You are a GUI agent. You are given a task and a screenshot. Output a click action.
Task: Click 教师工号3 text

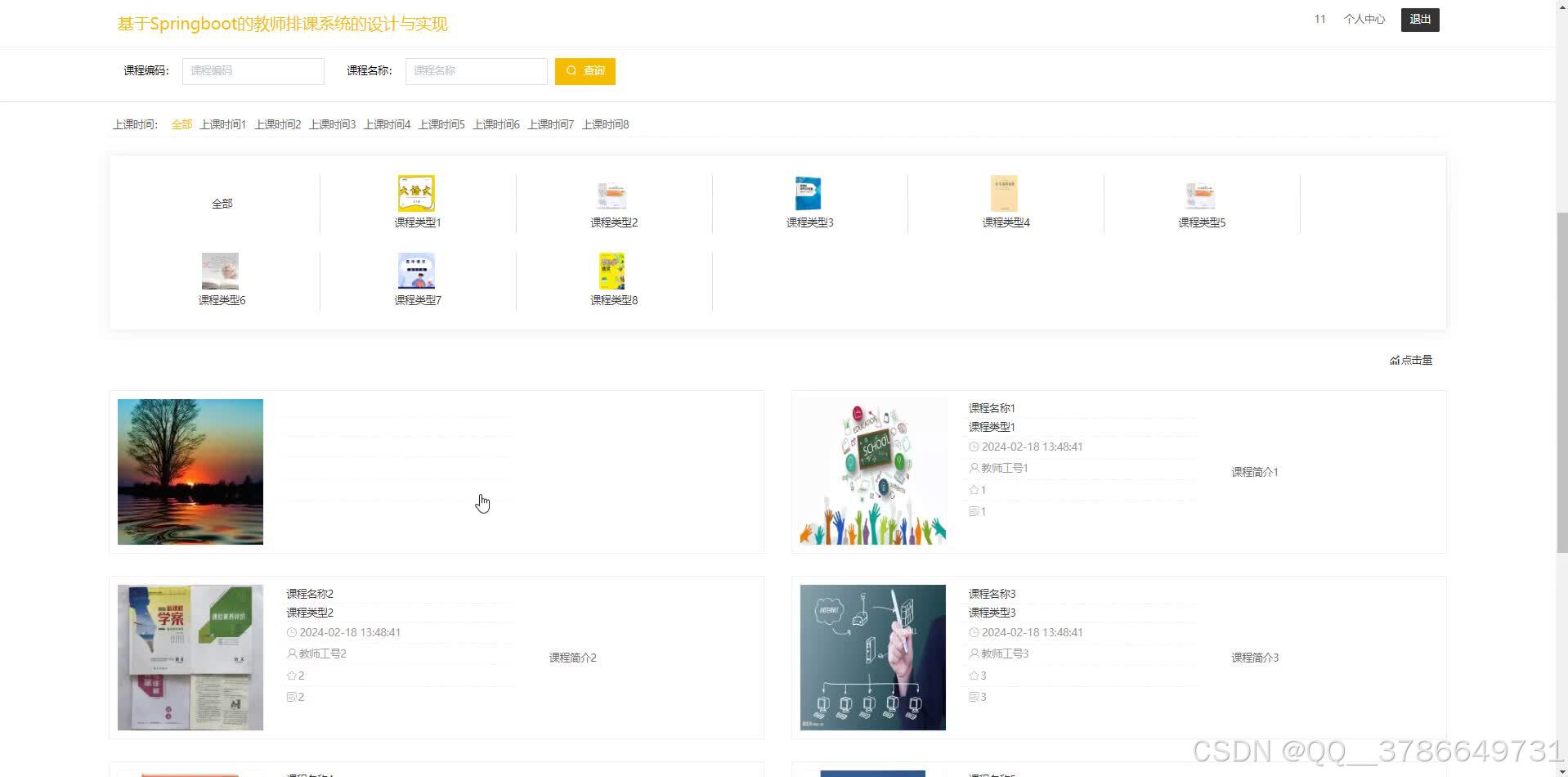coord(1005,653)
